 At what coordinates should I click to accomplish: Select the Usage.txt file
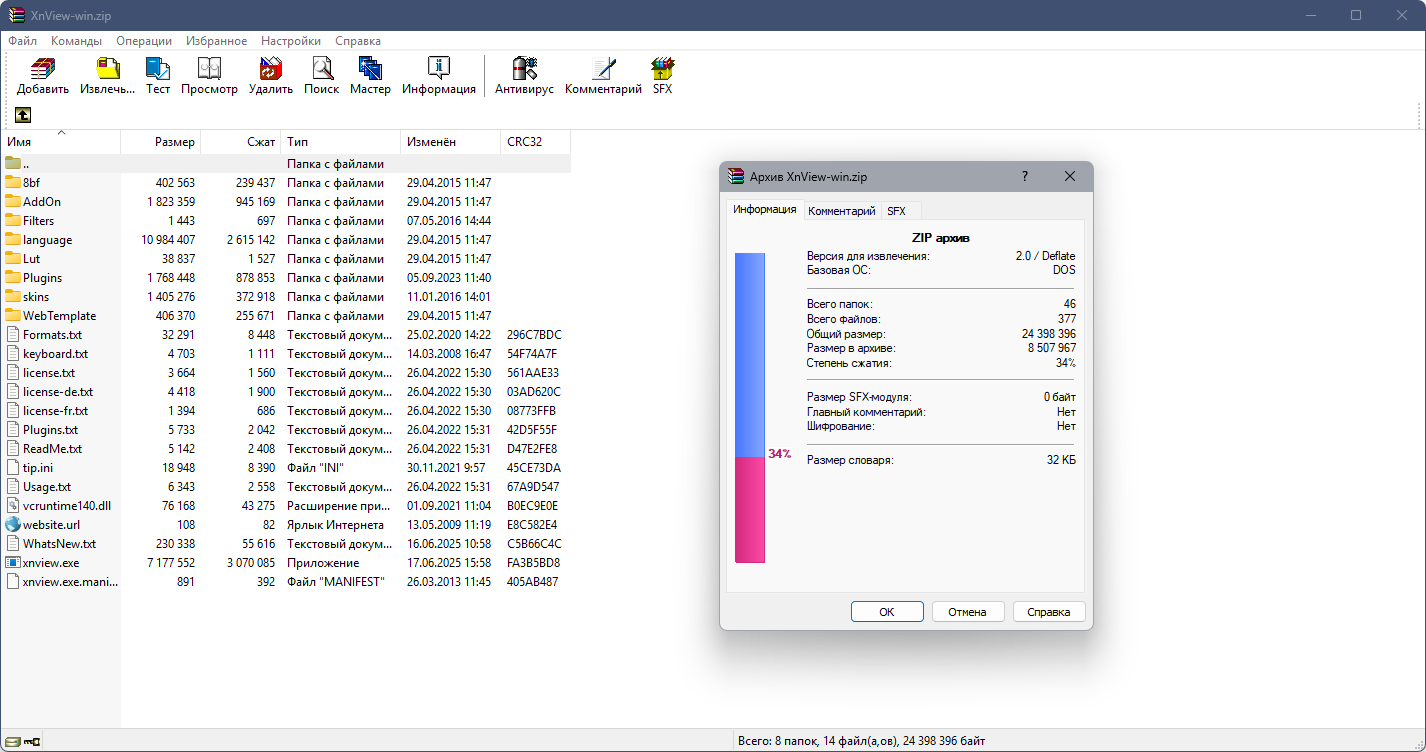[x=286, y=487]
